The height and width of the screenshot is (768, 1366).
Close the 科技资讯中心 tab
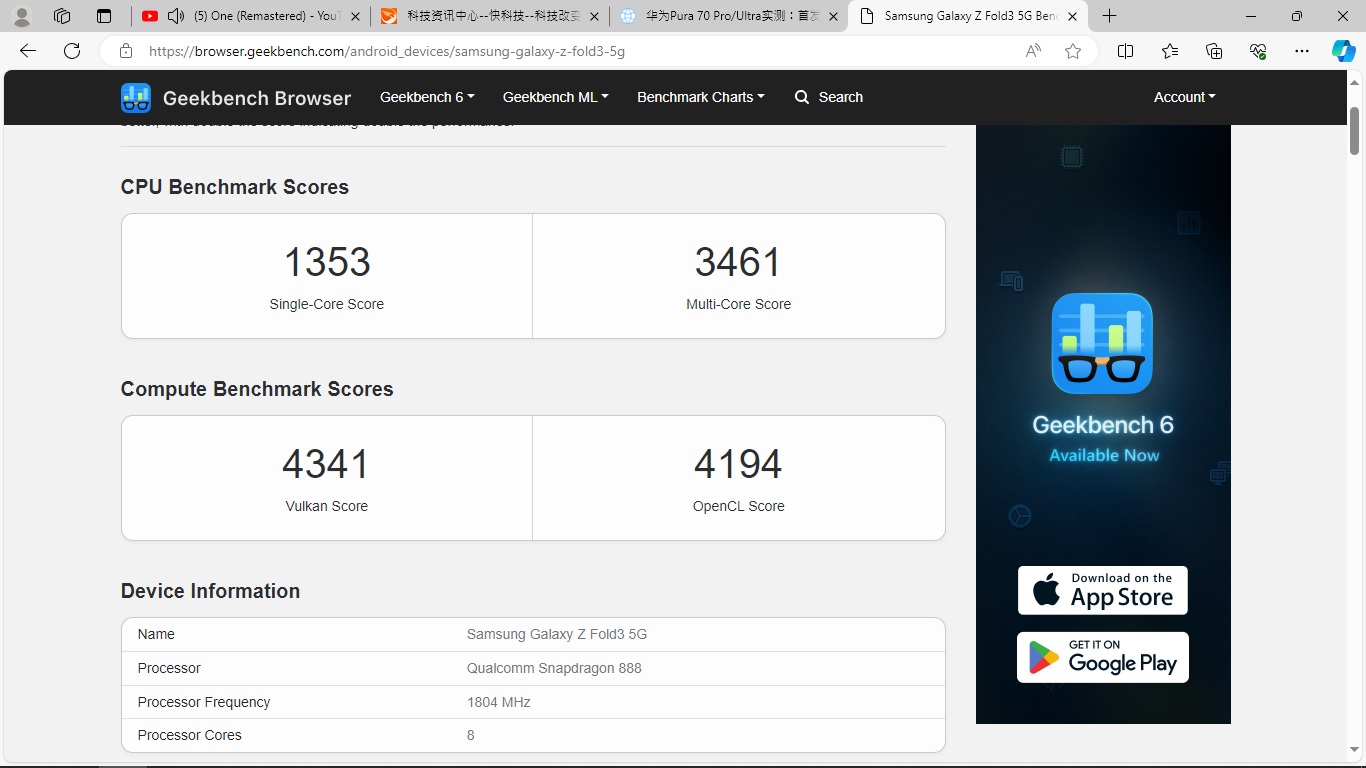(595, 16)
